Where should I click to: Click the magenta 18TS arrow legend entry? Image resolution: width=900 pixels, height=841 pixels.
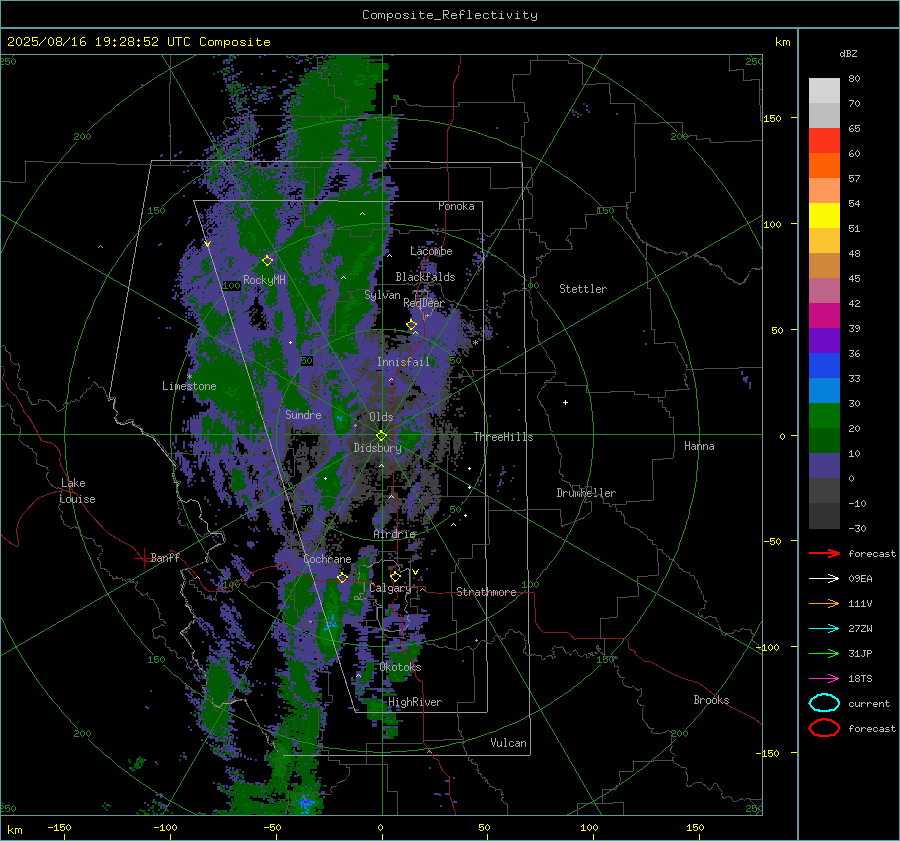824,679
